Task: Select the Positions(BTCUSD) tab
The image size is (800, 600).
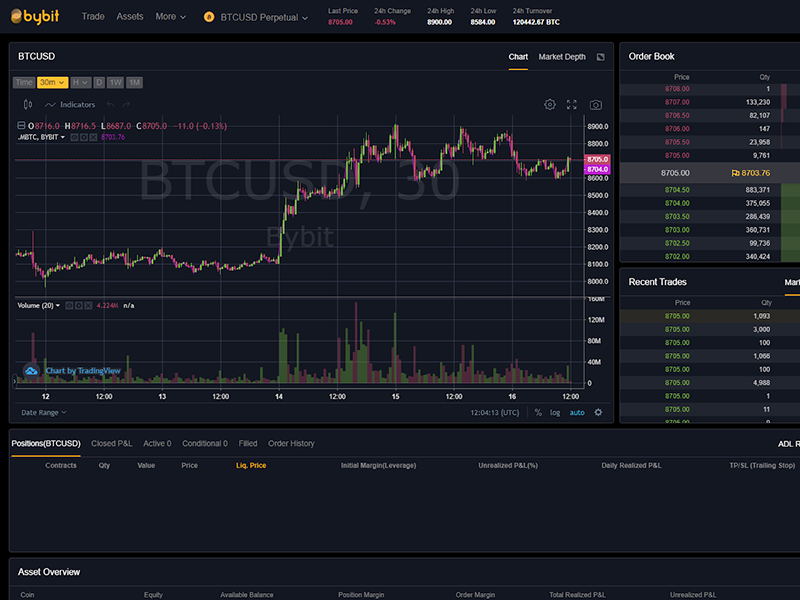Action: [46, 443]
